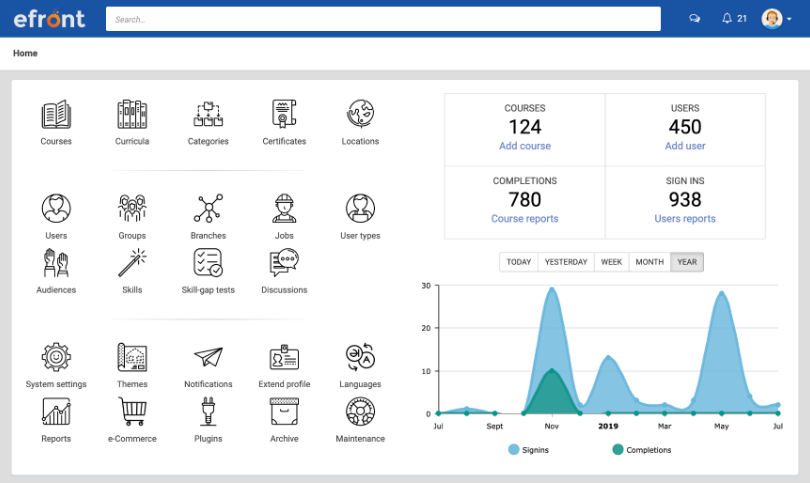Open the Categories icon

coord(208,114)
